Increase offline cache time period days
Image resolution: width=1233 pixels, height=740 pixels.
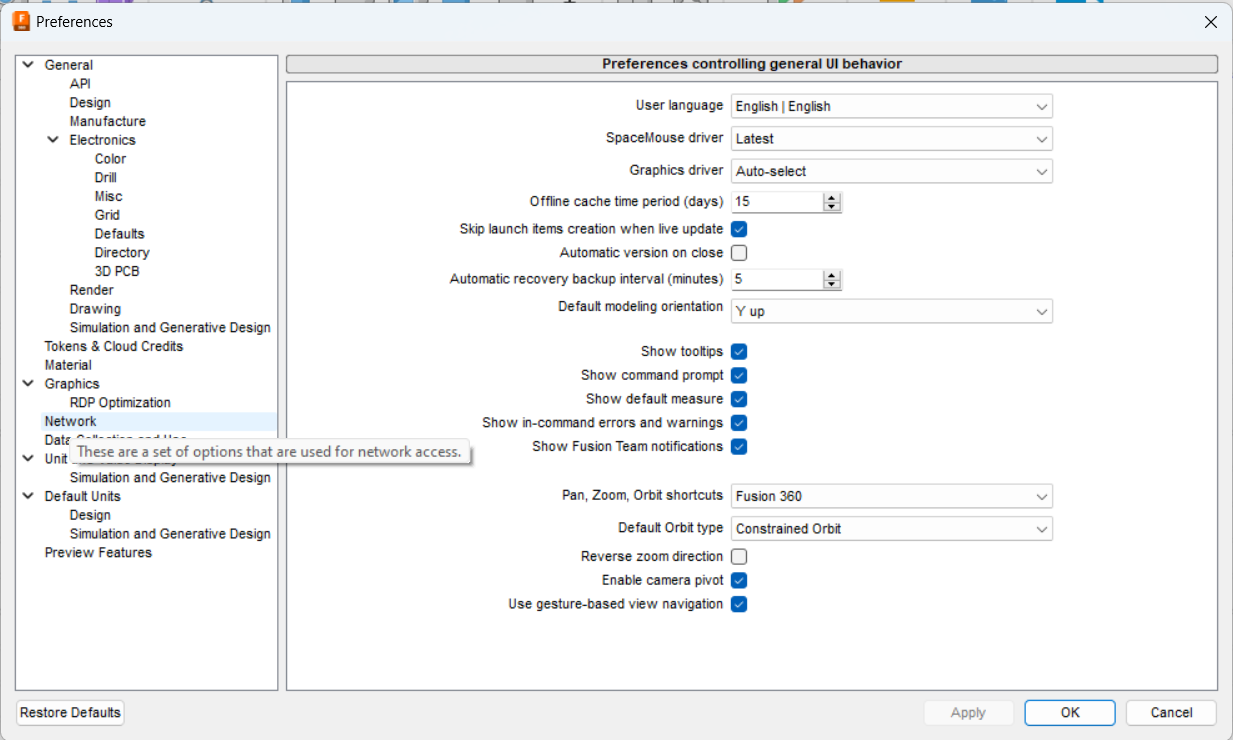pos(832,197)
